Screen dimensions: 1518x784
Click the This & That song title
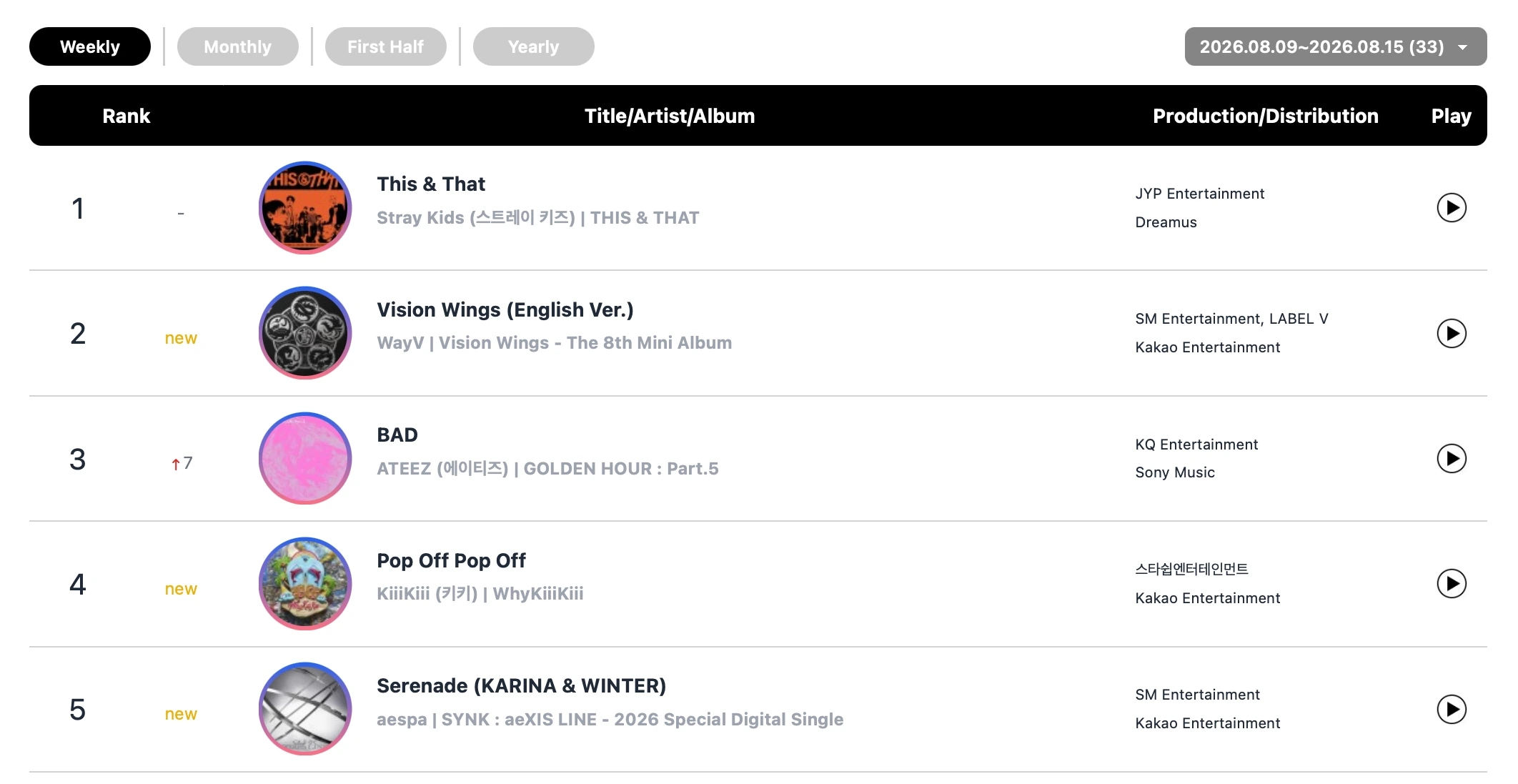[431, 184]
